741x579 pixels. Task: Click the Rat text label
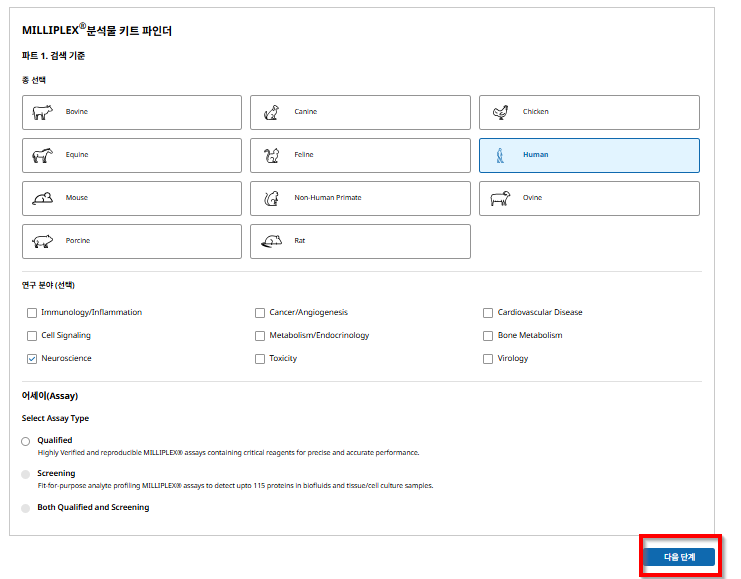[300, 241]
